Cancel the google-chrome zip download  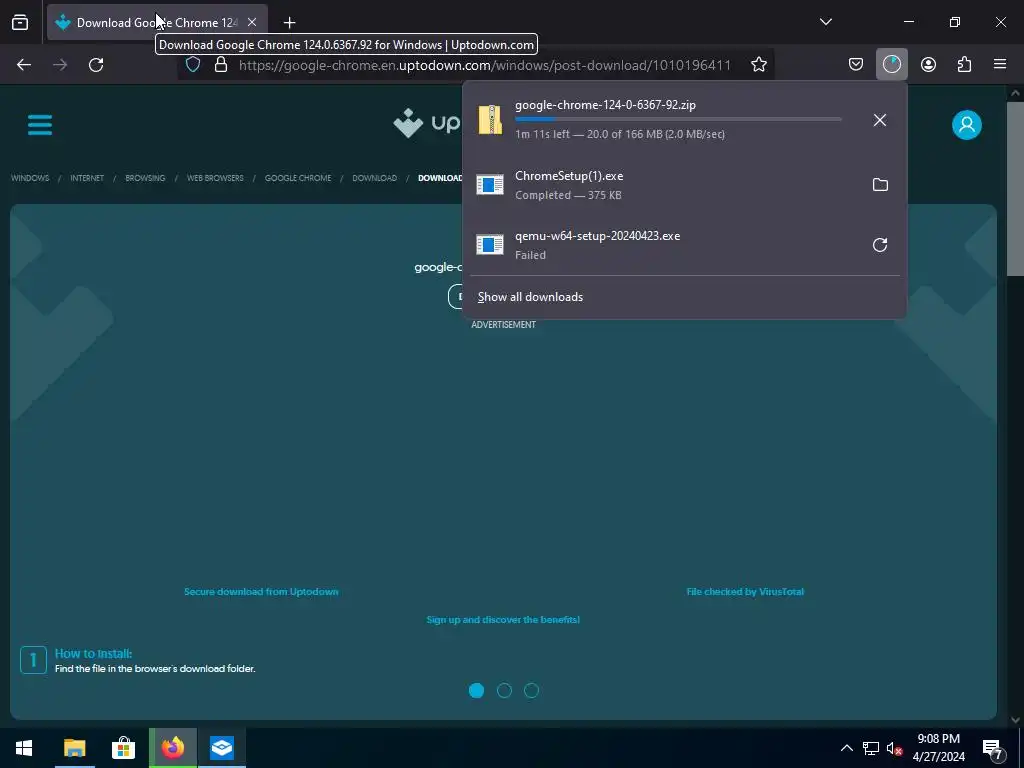tap(880, 120)
